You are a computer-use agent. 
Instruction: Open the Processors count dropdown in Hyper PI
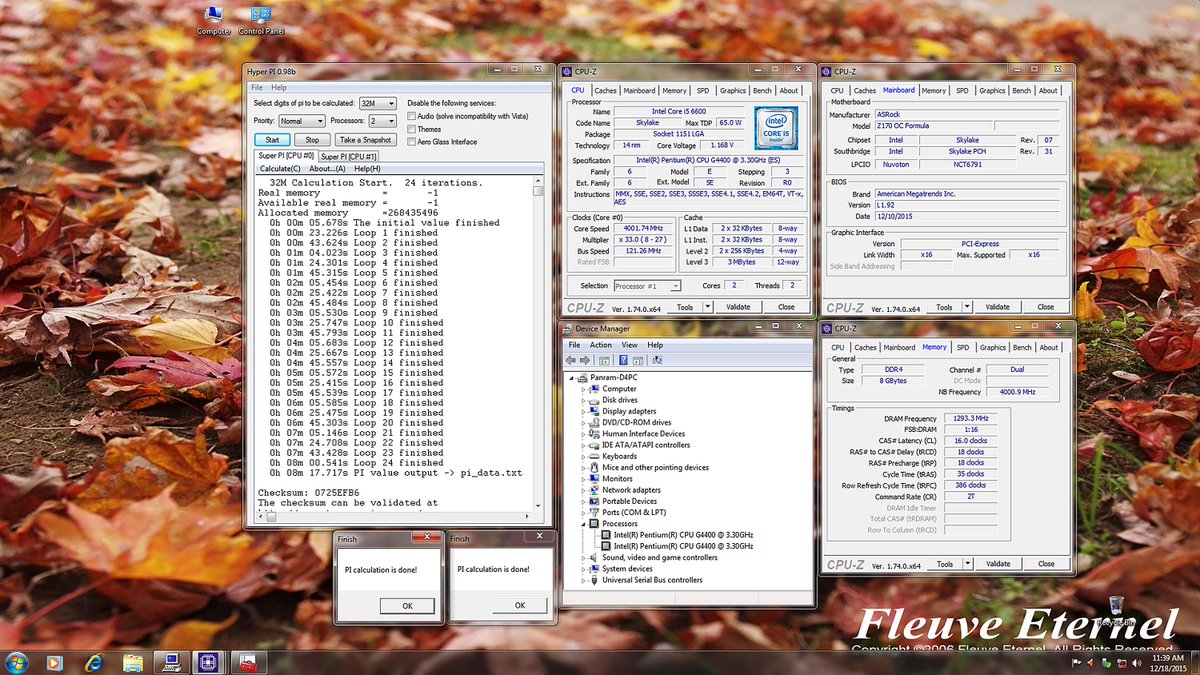(382, 121)
